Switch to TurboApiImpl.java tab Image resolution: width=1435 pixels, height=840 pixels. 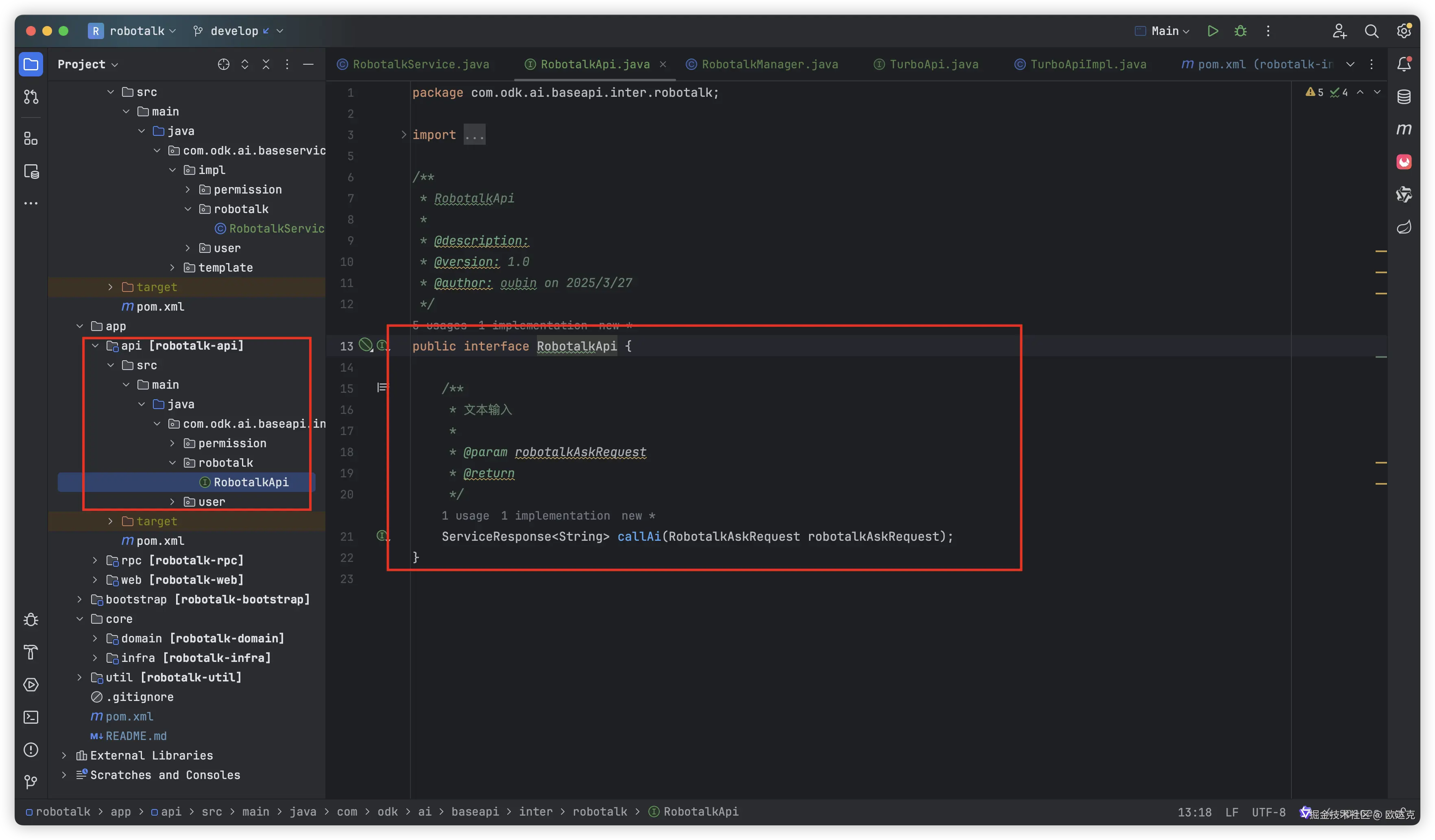pos(1088,64)
